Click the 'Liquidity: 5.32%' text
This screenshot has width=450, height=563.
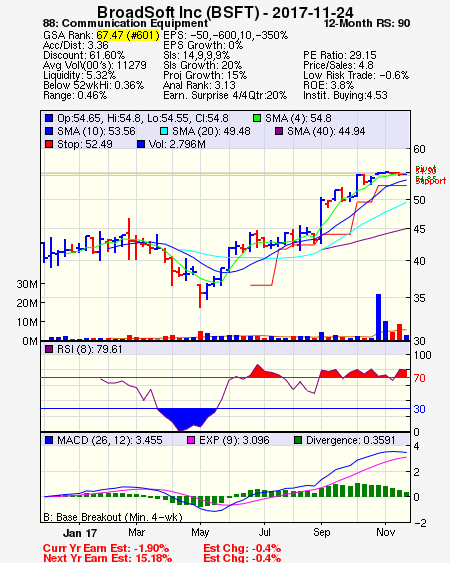(79, 75)
